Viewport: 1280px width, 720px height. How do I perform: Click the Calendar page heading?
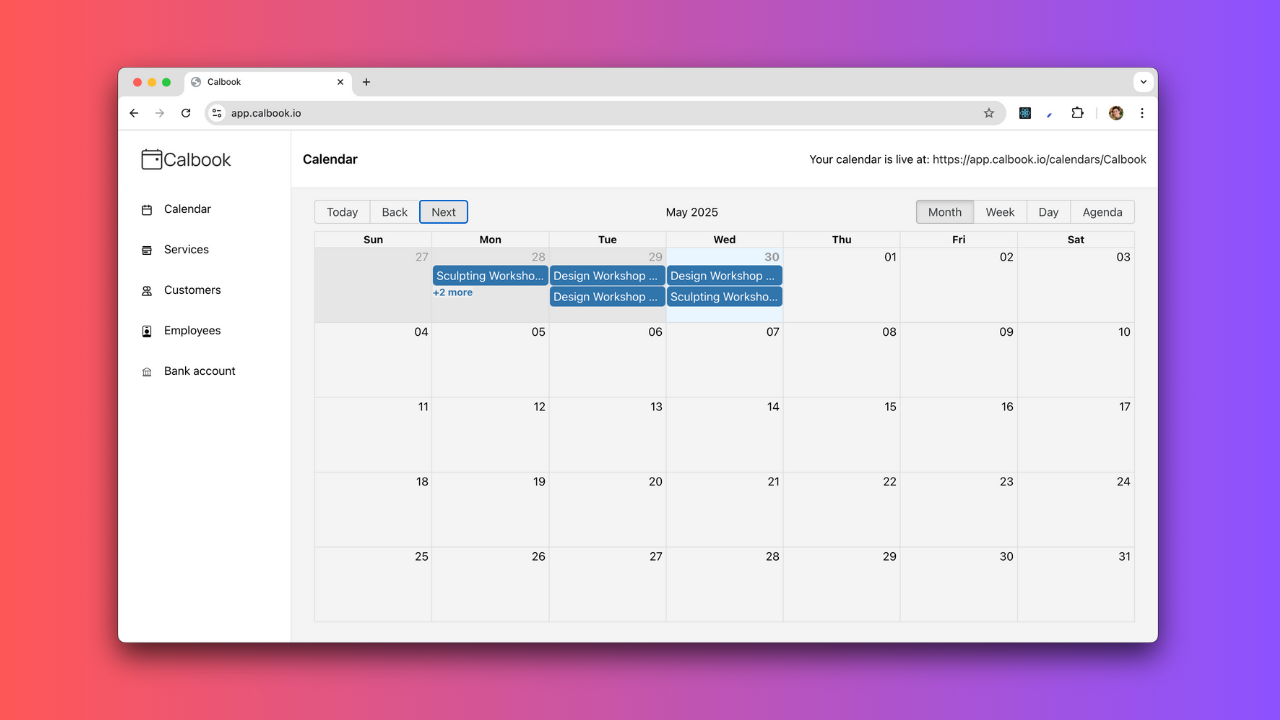[330, 159]
